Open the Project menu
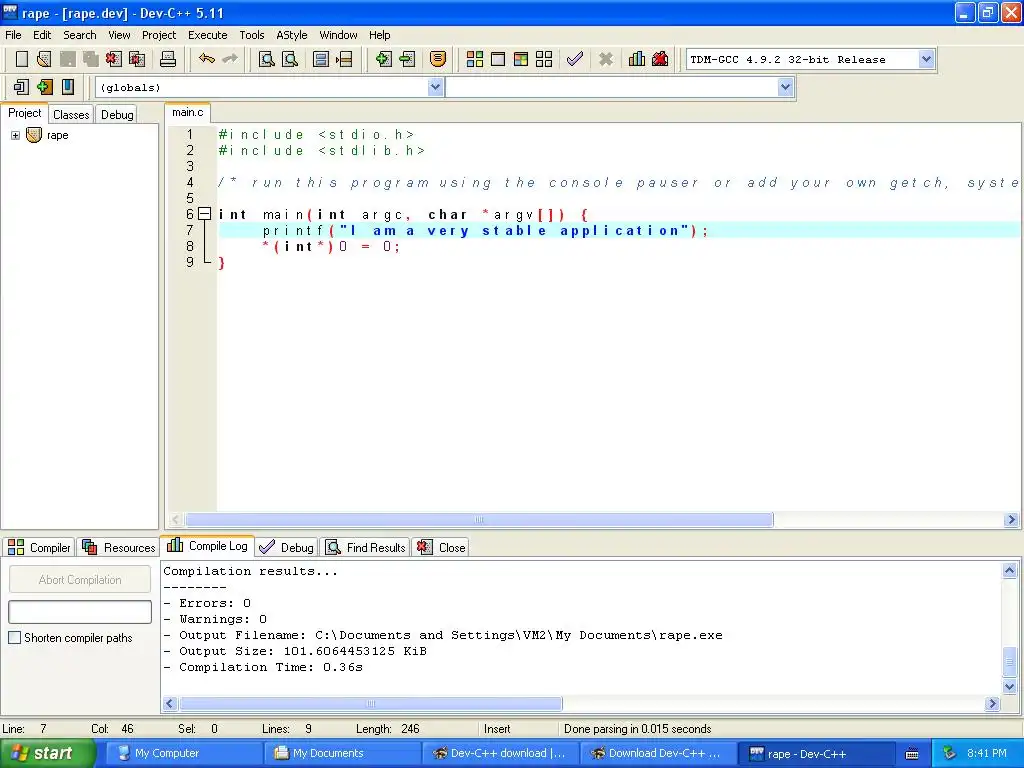1024x768 pixels. pos(159,35)
